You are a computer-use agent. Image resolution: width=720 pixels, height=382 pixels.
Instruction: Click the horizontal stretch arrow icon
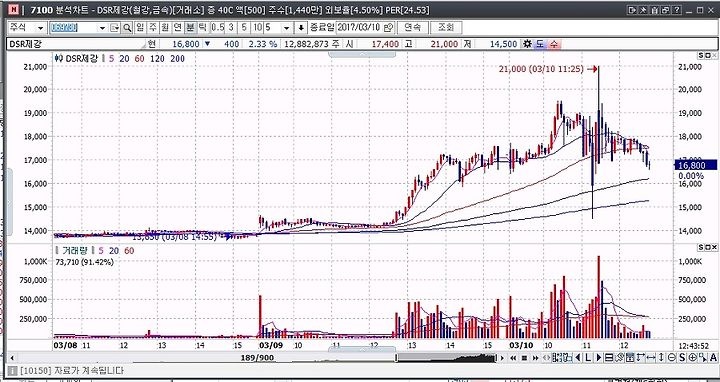[651, 358]
